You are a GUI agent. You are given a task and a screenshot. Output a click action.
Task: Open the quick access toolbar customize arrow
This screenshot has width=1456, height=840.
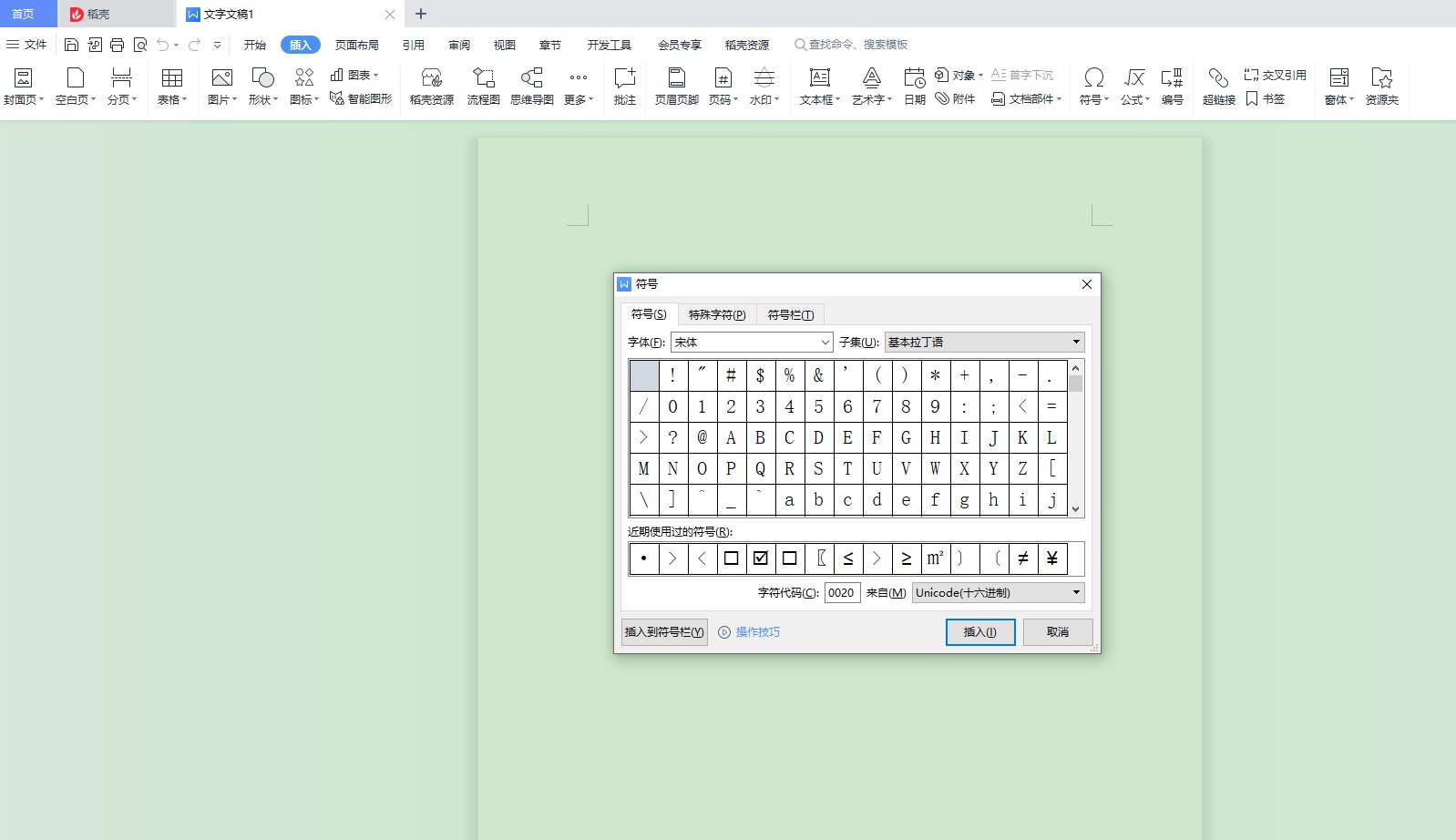[x=217, y=45]
